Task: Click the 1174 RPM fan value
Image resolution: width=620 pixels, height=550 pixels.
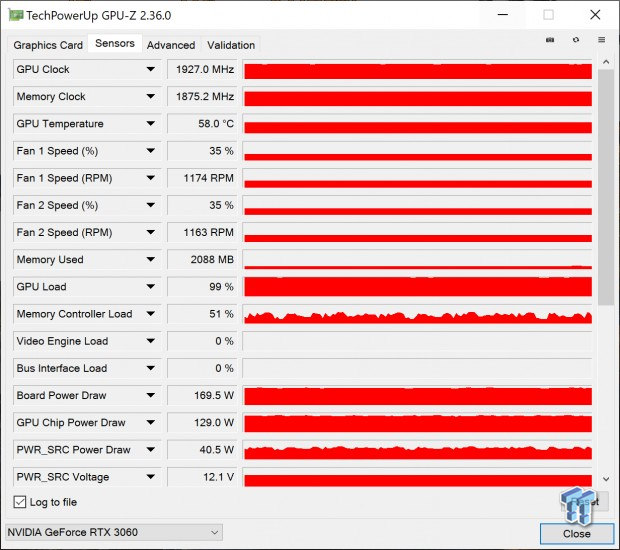Action: pos(202,178)
